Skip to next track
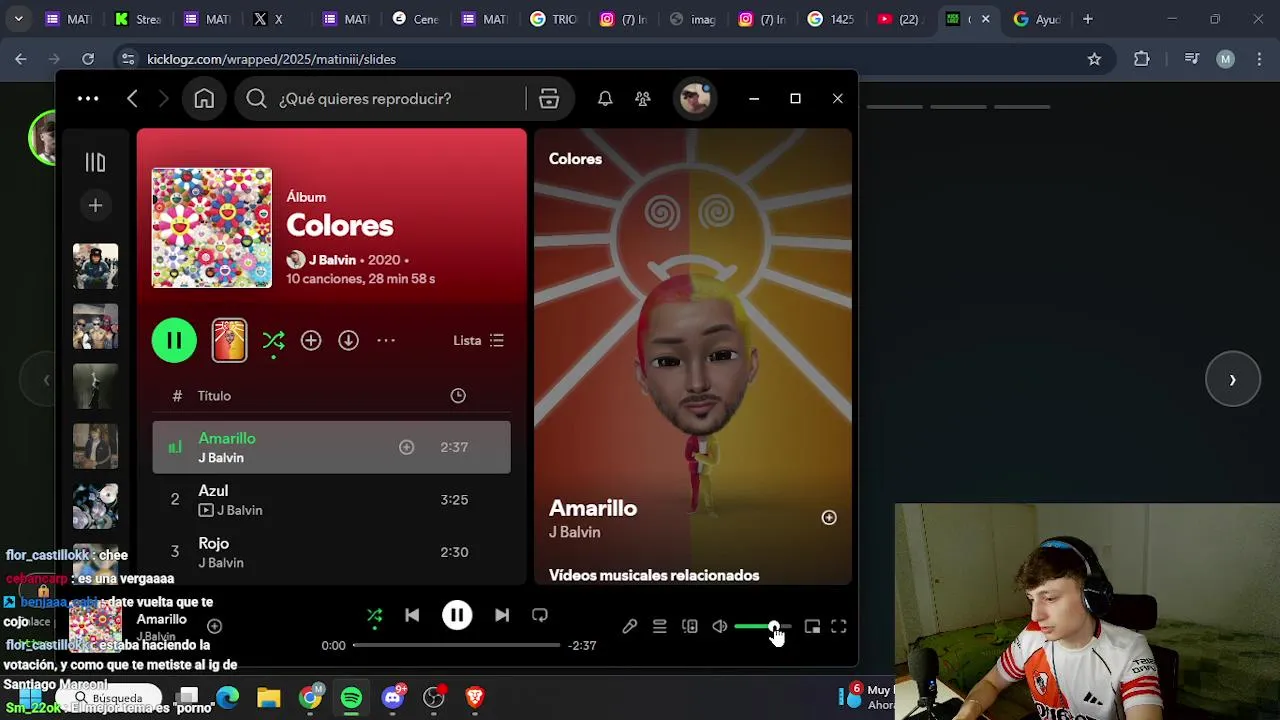The height and width of the screenshot is (720, 1280). click(502, 615)
